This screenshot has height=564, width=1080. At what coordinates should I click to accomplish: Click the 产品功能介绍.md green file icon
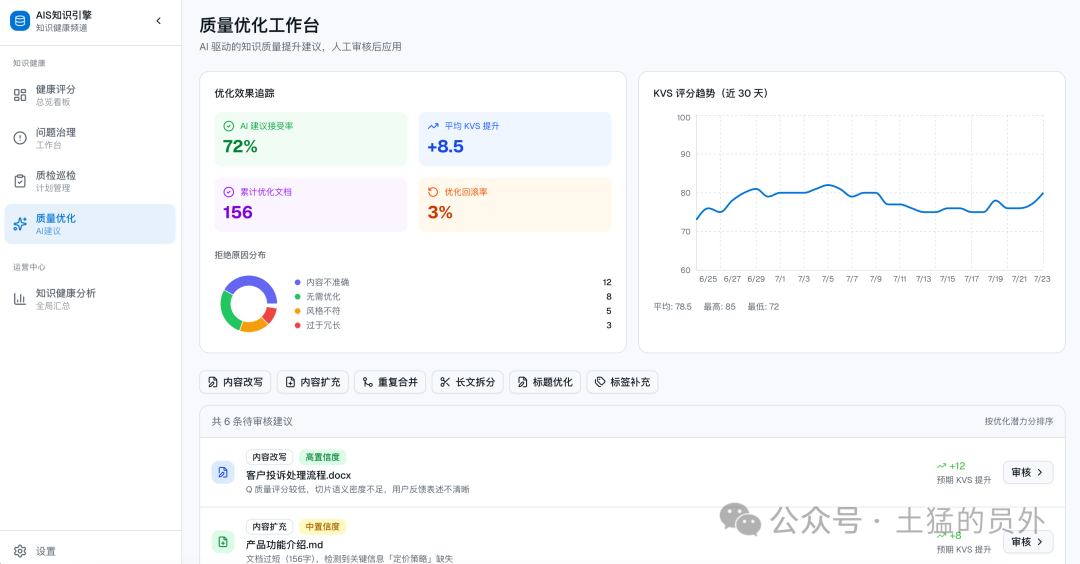(x=222, y=542)
